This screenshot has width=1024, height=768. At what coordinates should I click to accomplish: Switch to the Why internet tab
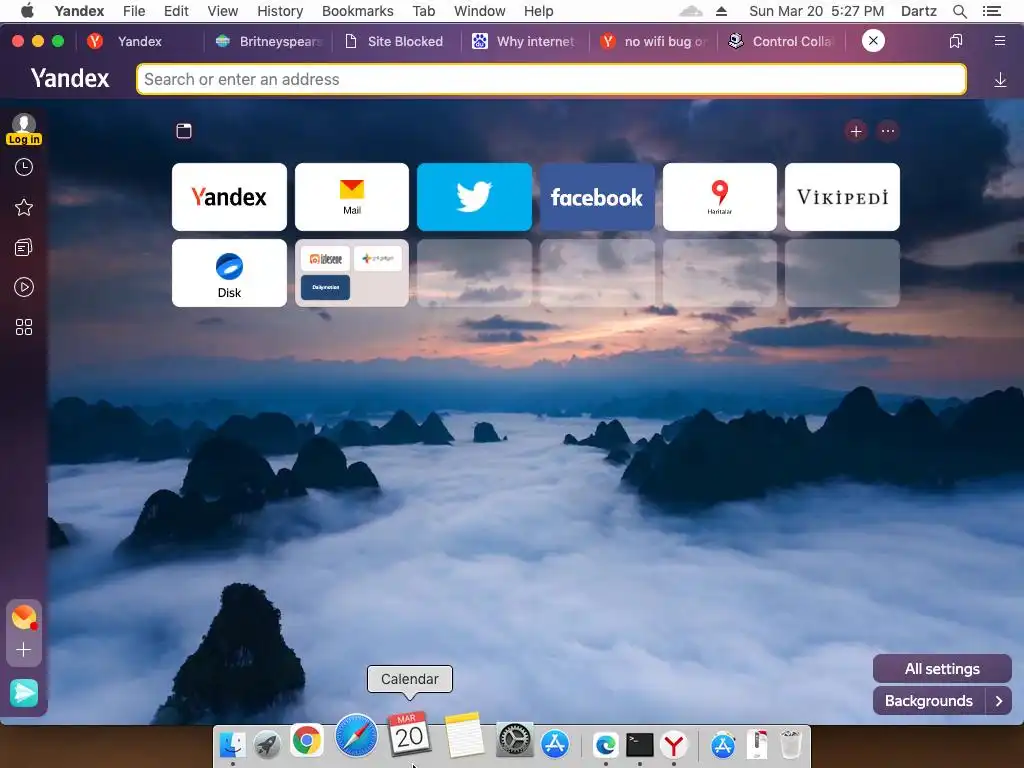coord(524,41)
